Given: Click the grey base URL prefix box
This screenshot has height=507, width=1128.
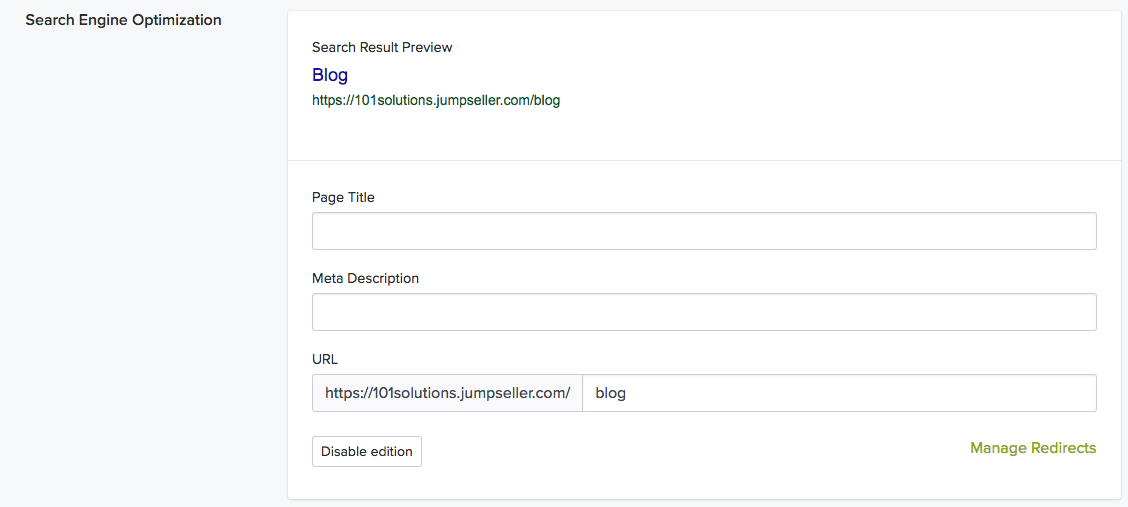Looking at the screenshot, I should point(447,393).
